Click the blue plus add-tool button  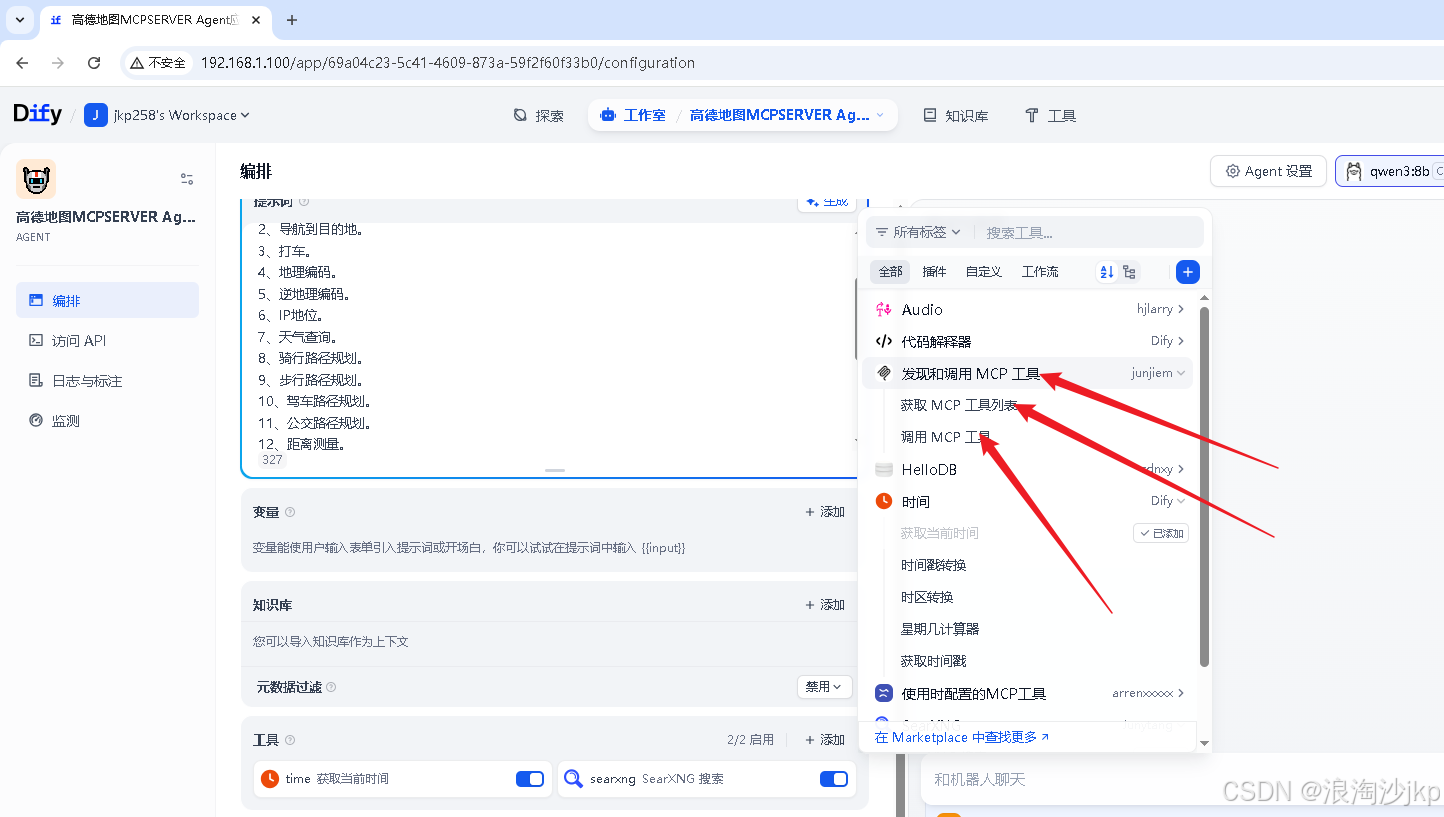click(1187, 272)
